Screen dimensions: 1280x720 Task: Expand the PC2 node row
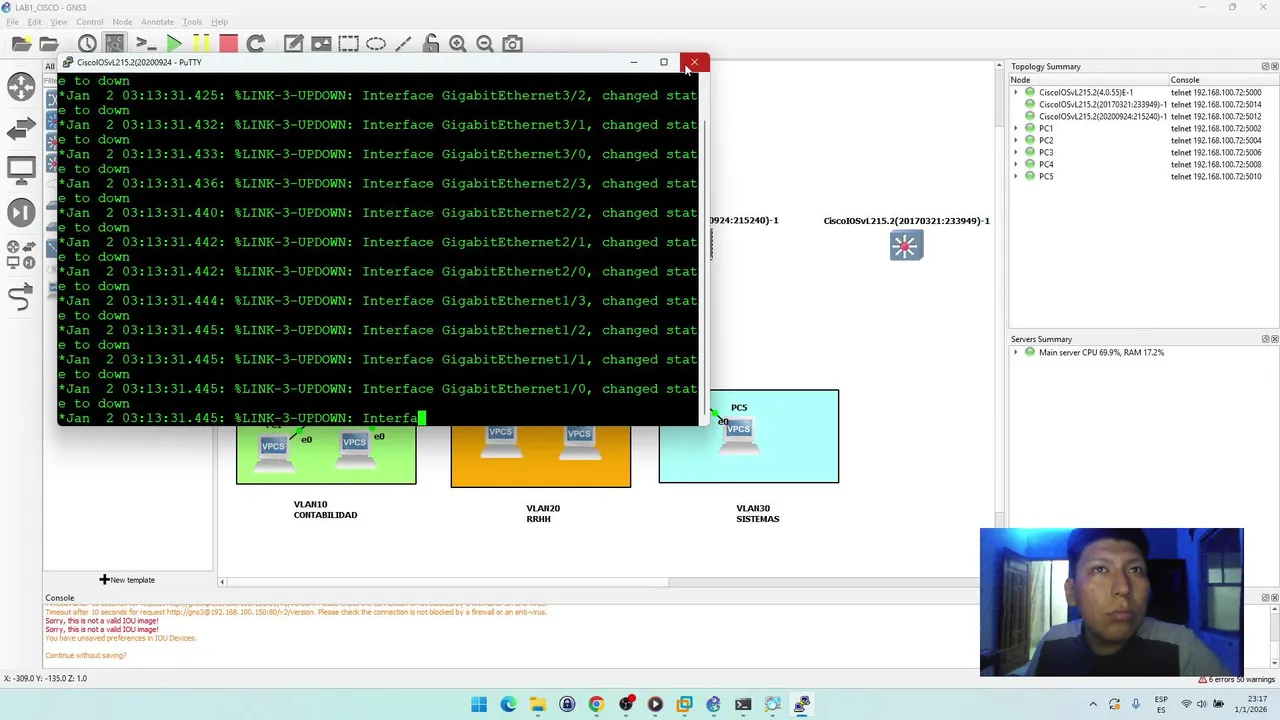[1016, 140]
